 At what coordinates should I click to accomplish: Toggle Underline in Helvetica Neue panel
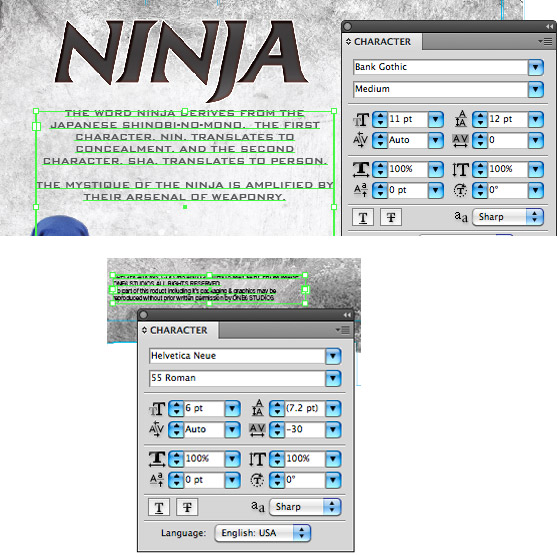click(159, 507)
